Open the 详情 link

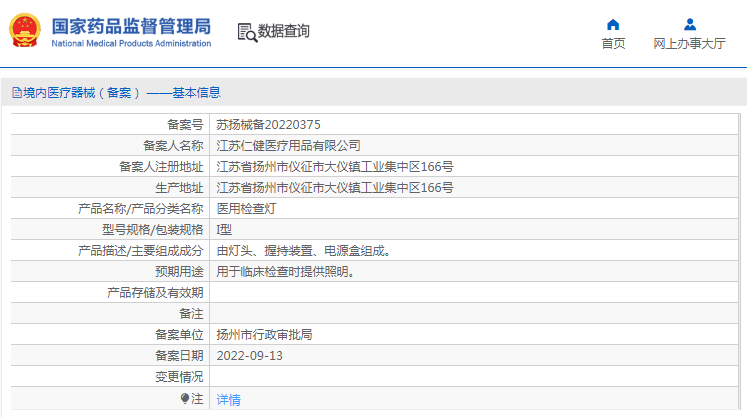pyautogui.click(x=229, y=399)
